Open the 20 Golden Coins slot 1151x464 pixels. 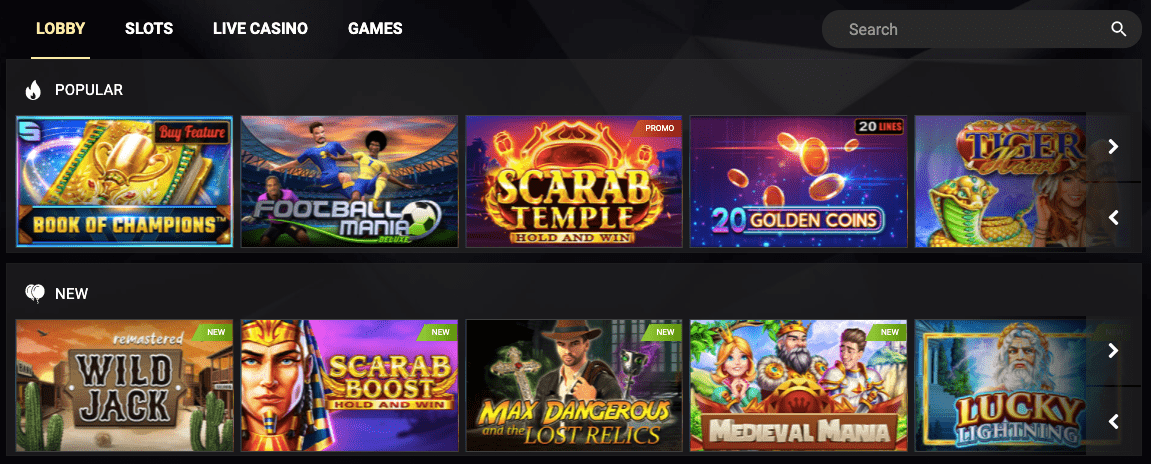point(799,181)
